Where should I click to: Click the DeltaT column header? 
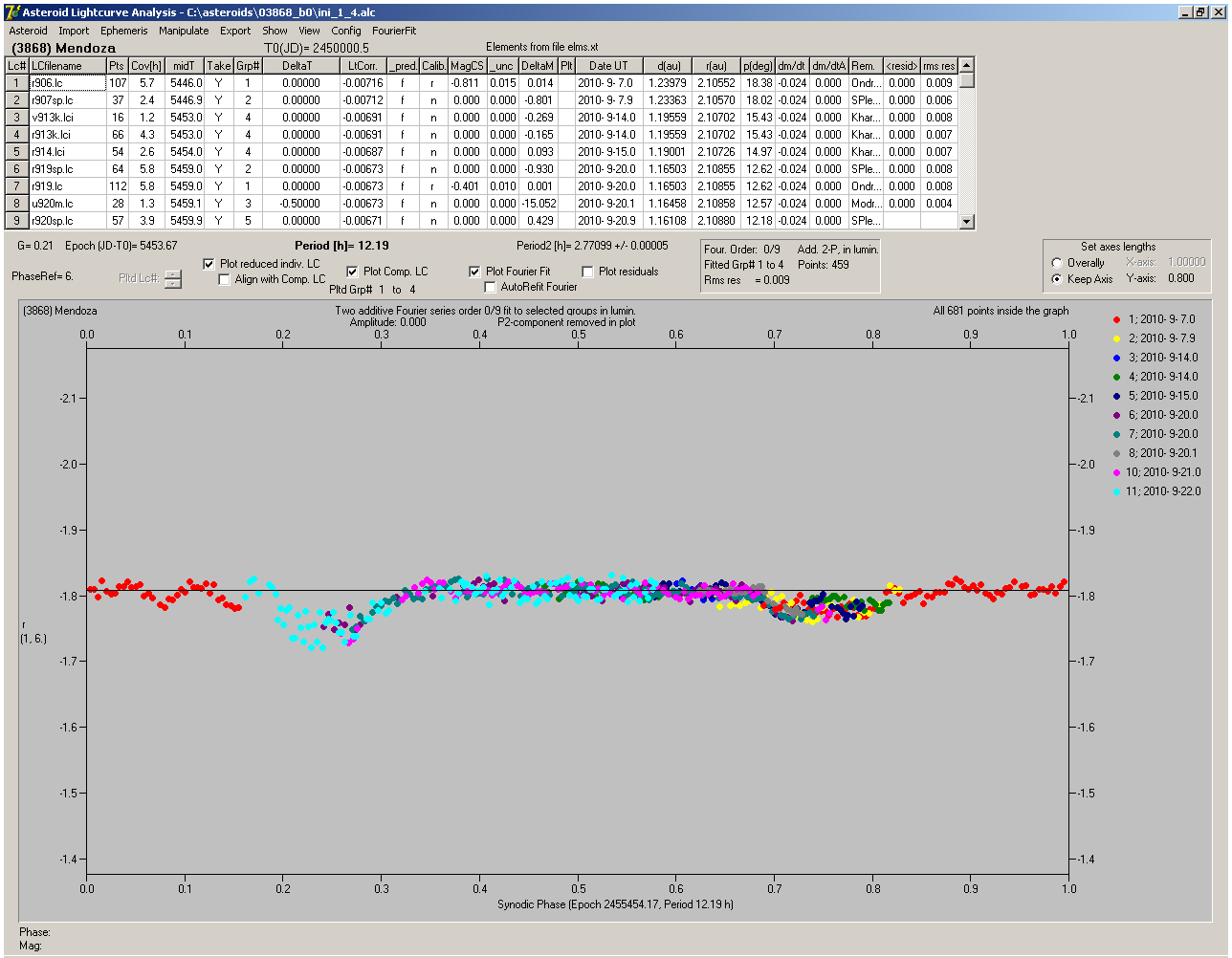300,66
